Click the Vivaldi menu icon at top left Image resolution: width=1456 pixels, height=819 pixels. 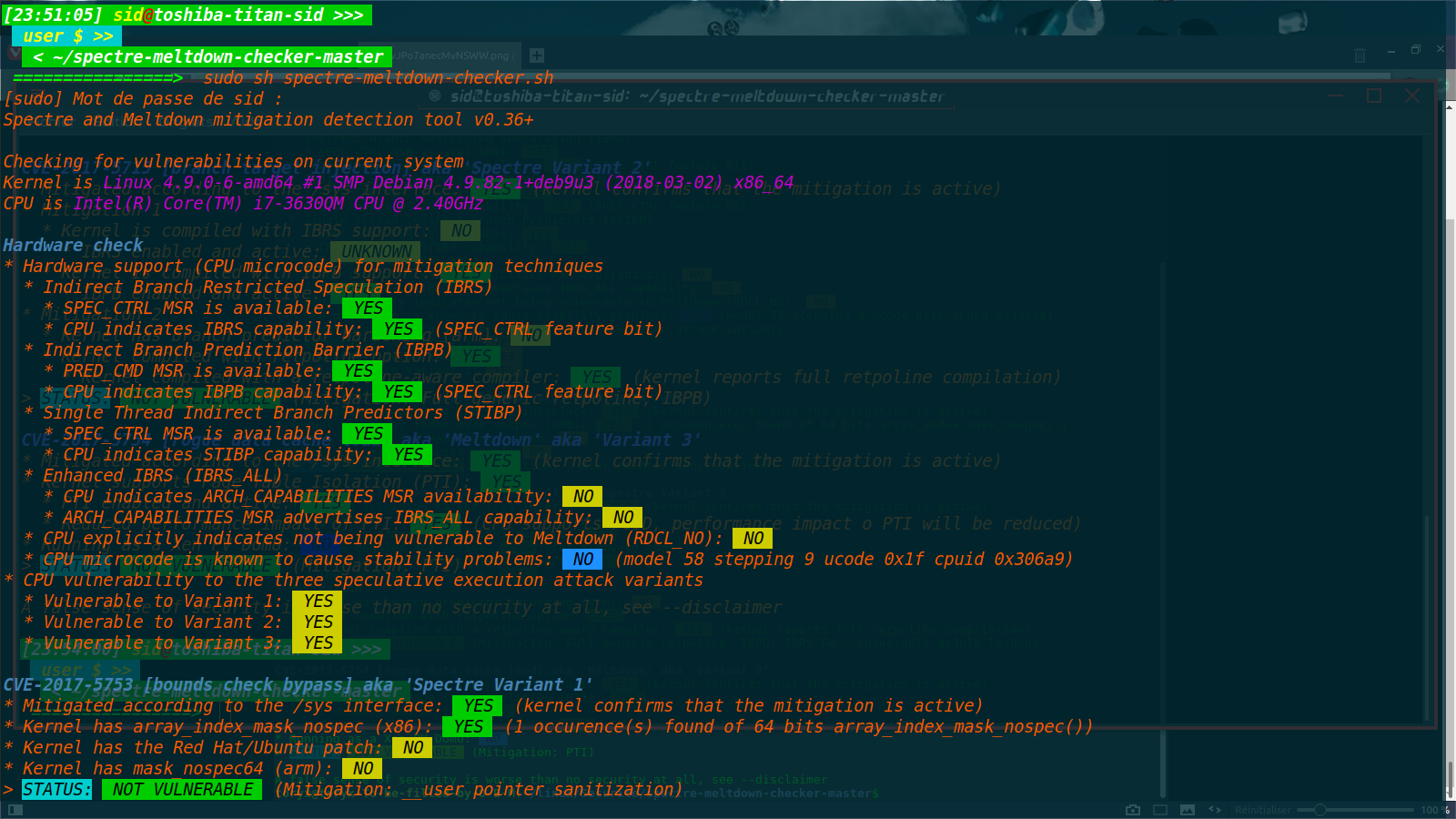point(13,54)
